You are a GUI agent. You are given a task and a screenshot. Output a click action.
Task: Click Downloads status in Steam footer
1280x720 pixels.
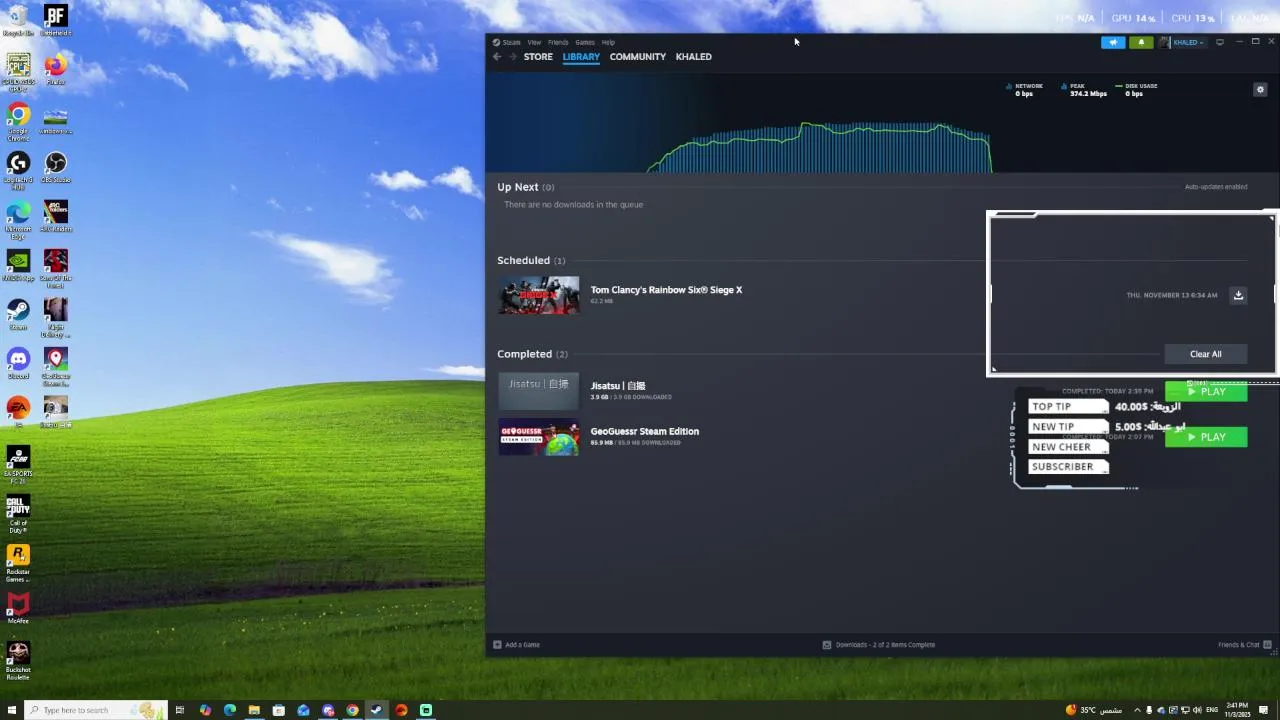(879, 645)
